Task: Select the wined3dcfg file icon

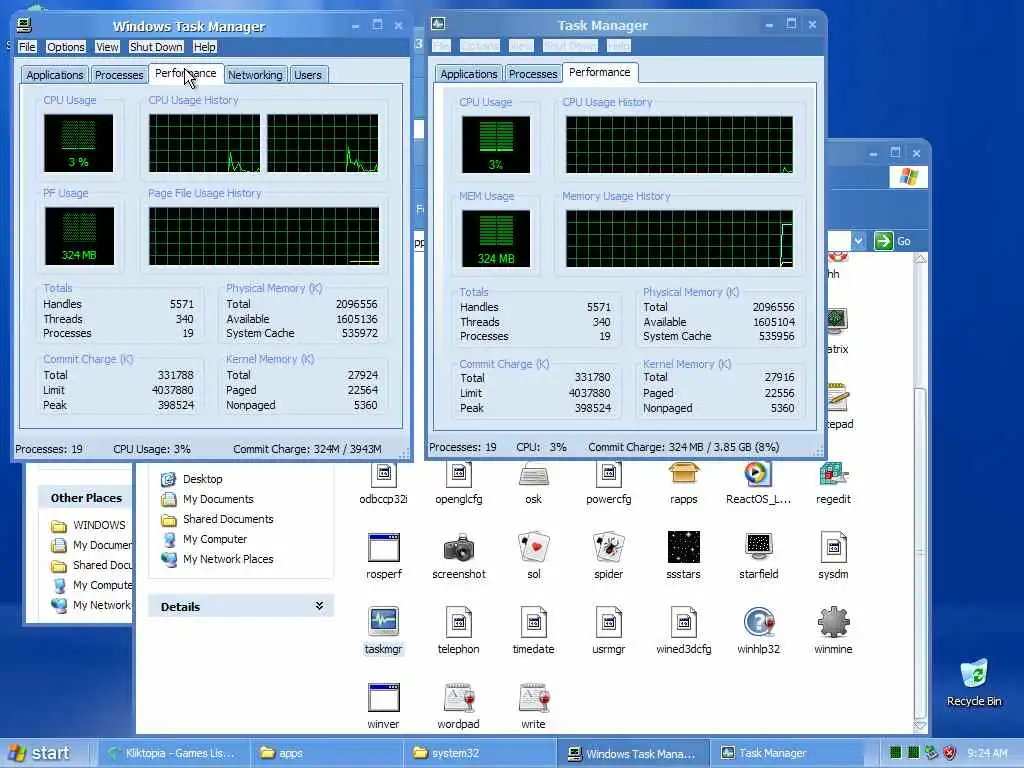Action: pyautogui.click(x=684, y=622)
